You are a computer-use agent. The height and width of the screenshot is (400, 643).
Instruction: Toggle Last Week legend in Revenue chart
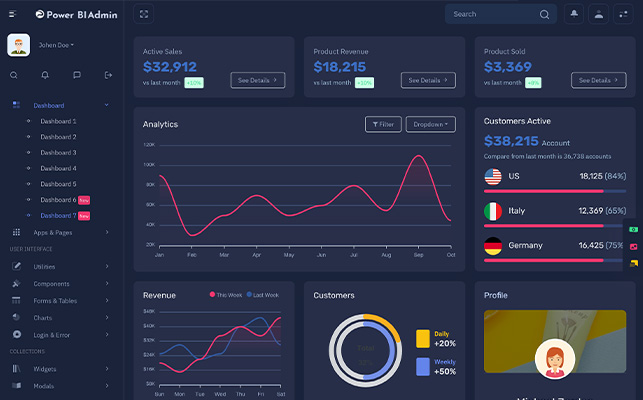(x=262, y=295)
